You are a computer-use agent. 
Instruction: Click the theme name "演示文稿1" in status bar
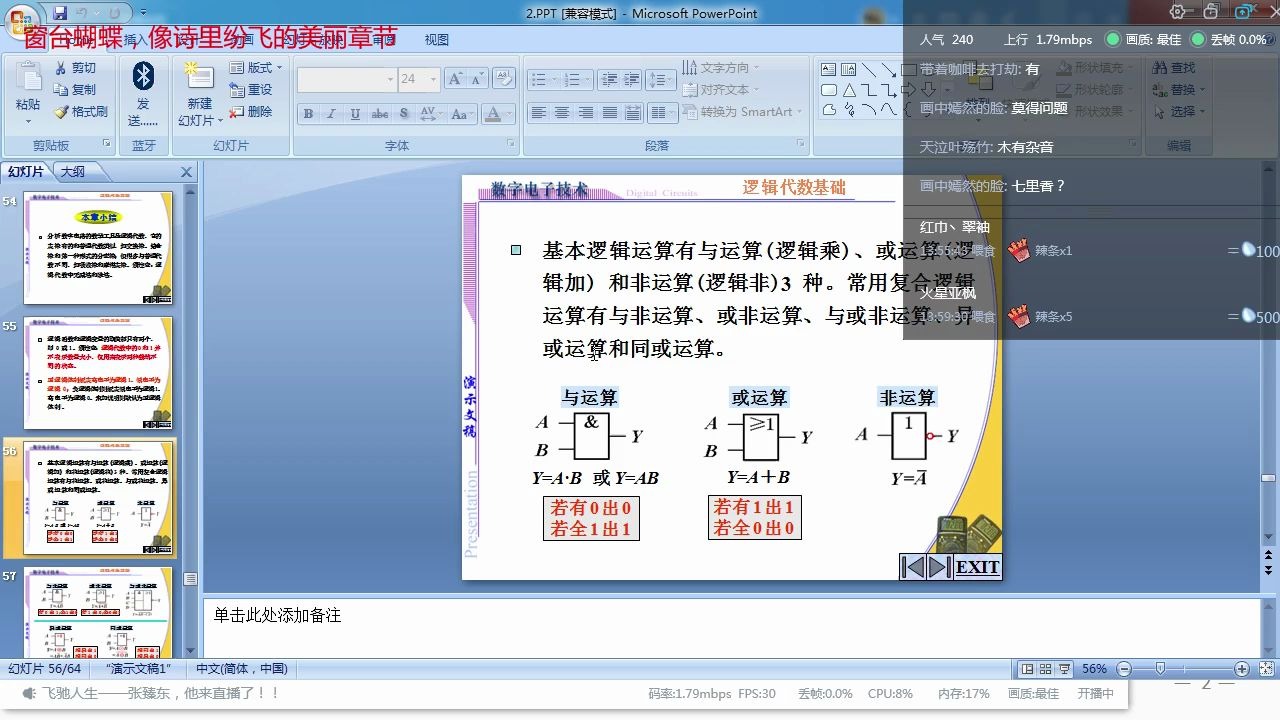coord(139,669)
